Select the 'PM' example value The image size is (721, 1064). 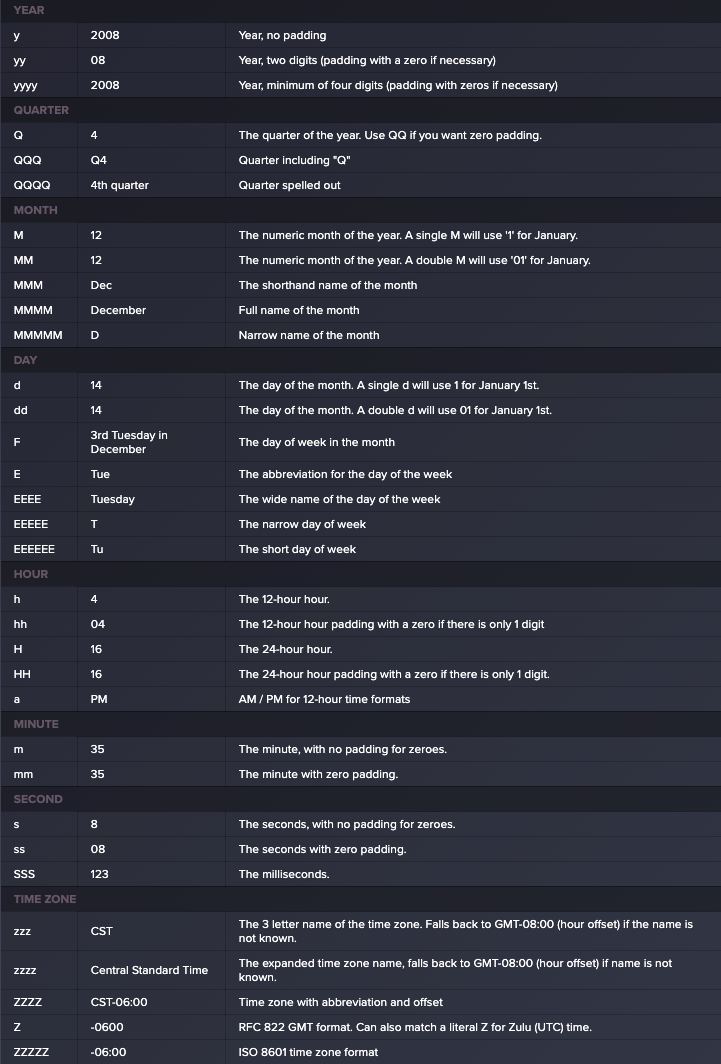click(99, 699)
